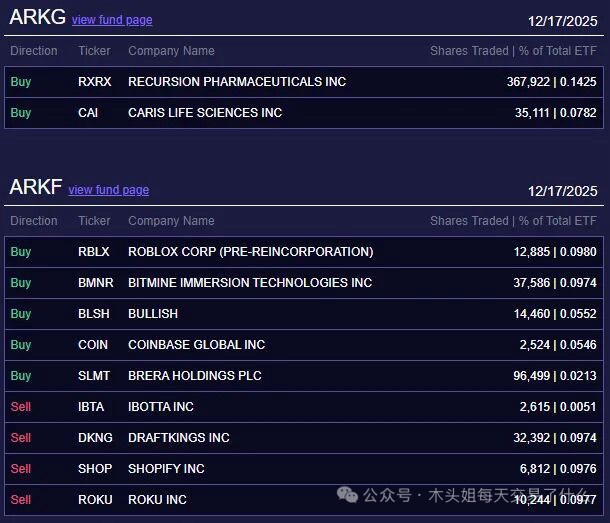Screen dimensions: 610x523
Task: Select CAI ticker cell
Action: coord(88,113)
